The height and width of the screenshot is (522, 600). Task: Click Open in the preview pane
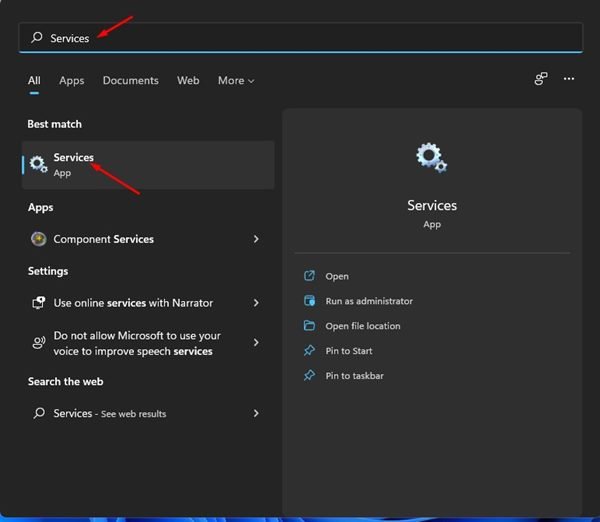(337, 276)
